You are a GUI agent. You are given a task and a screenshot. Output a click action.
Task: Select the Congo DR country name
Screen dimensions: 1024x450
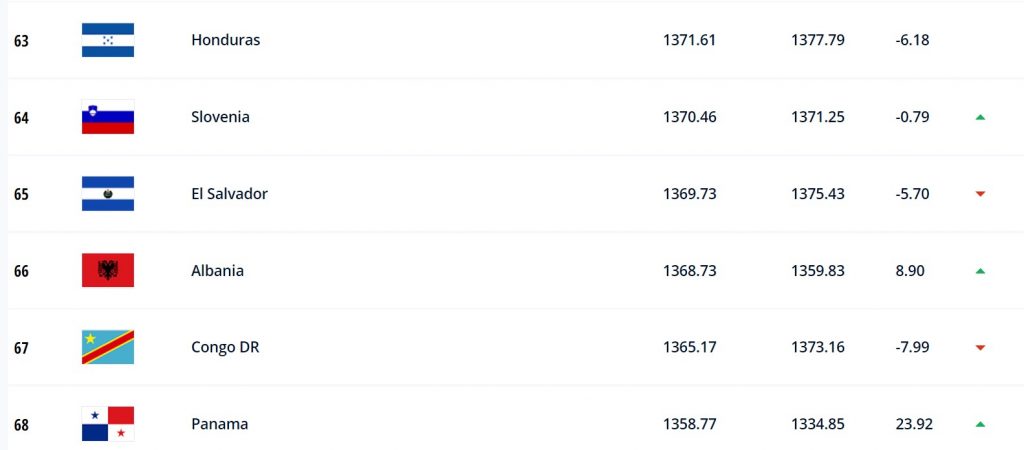(225, 348)
